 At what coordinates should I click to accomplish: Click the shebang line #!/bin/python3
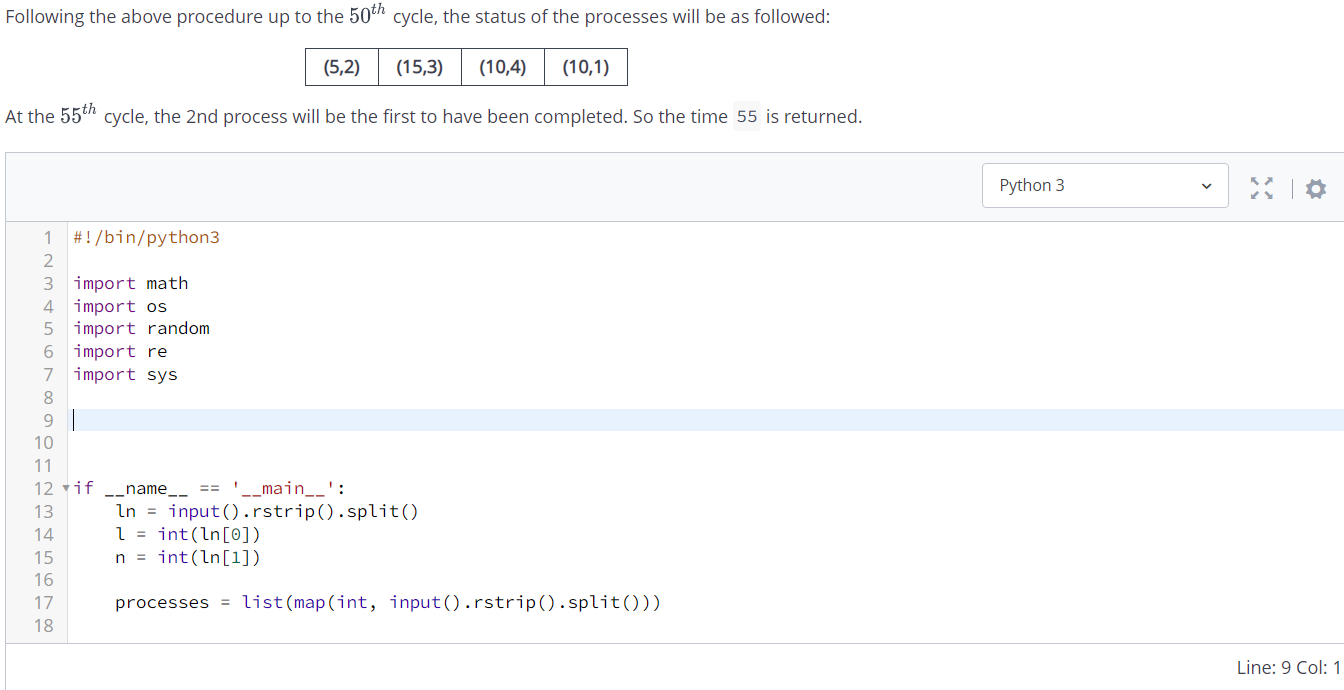tap(146, 237)
